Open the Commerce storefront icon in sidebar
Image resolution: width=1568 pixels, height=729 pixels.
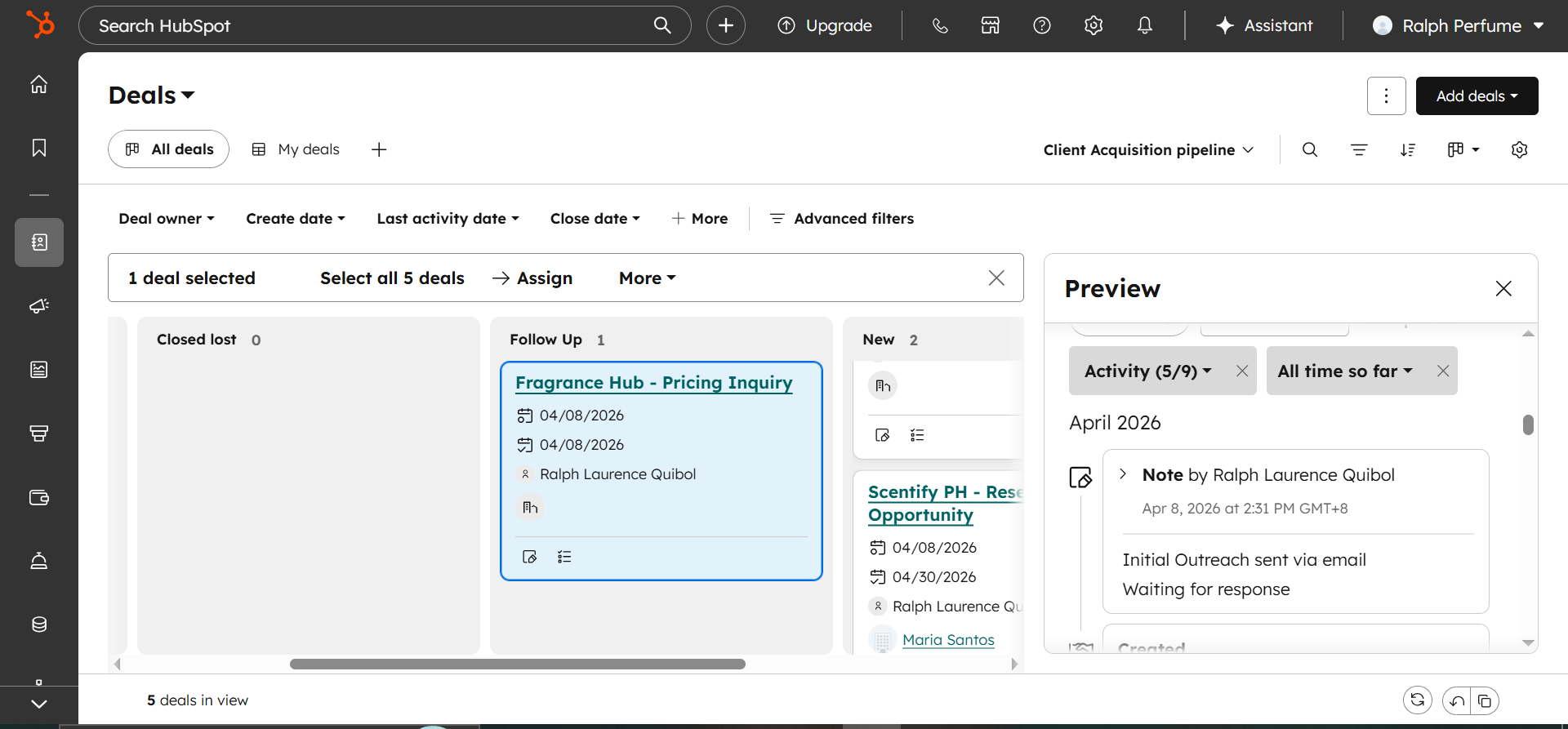point(39,433)
